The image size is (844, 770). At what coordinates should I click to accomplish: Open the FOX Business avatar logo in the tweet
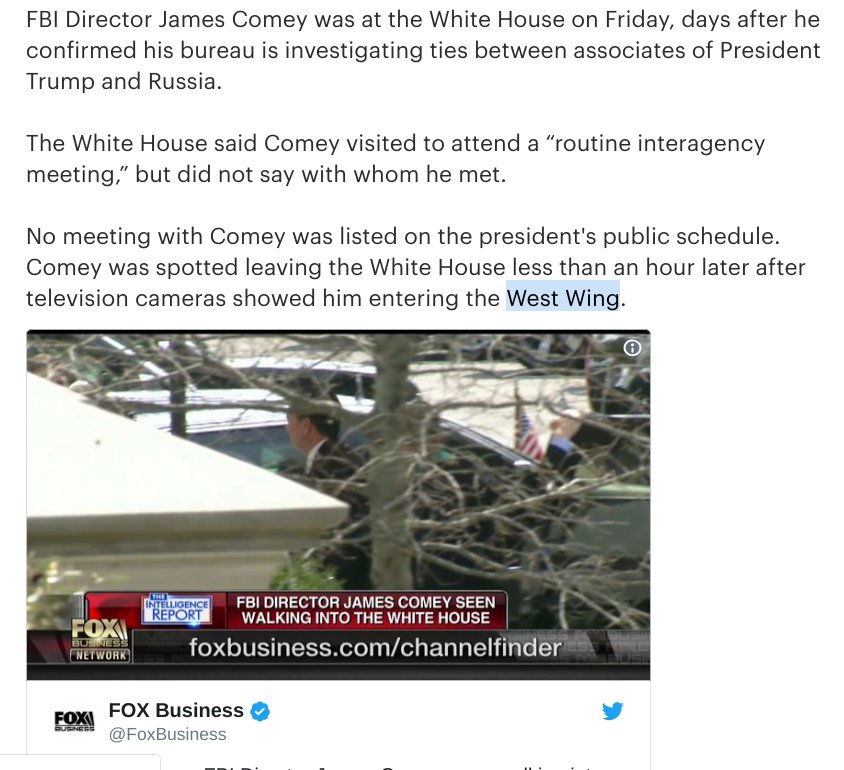tap(74, 720)
